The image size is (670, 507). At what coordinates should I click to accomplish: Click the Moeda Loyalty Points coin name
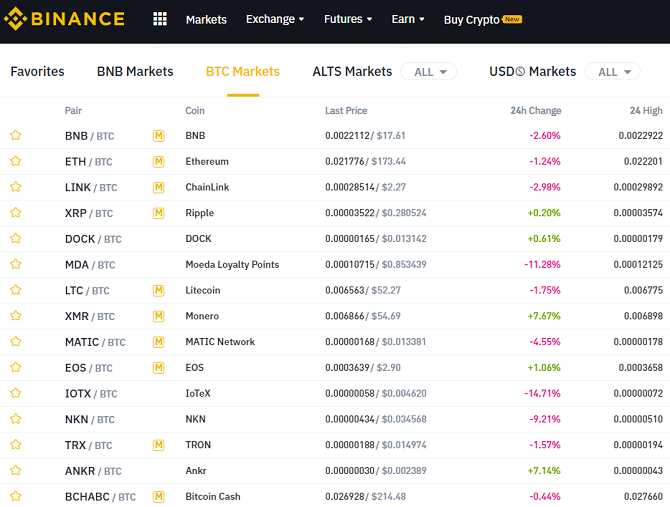[x=232, y=264]
